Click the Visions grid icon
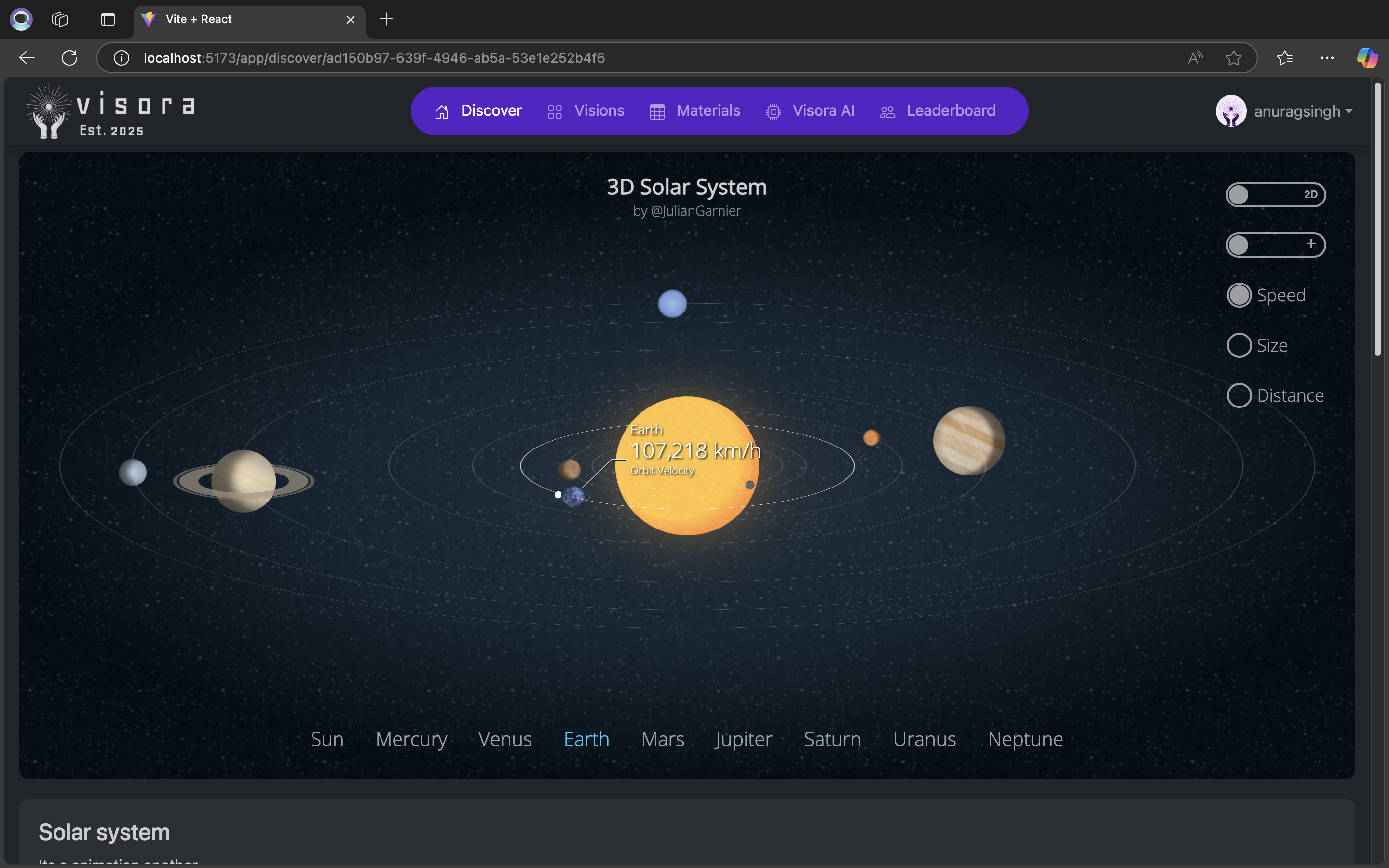Screen dimensions: 1389x868 click(555, 111)
